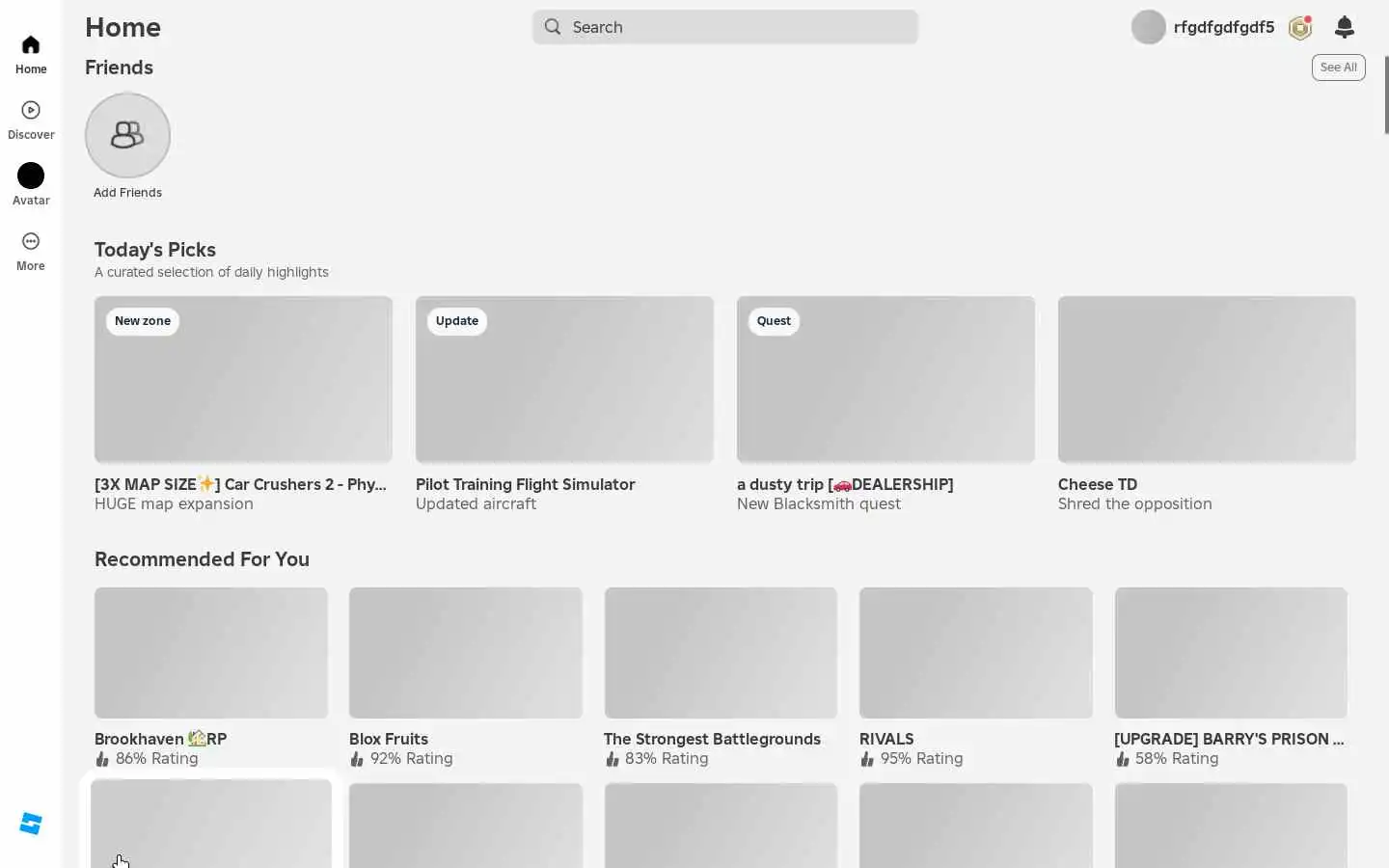The image size is (1389, 868).
Task: Click the Add Friends label
Action: click(127, 193)
